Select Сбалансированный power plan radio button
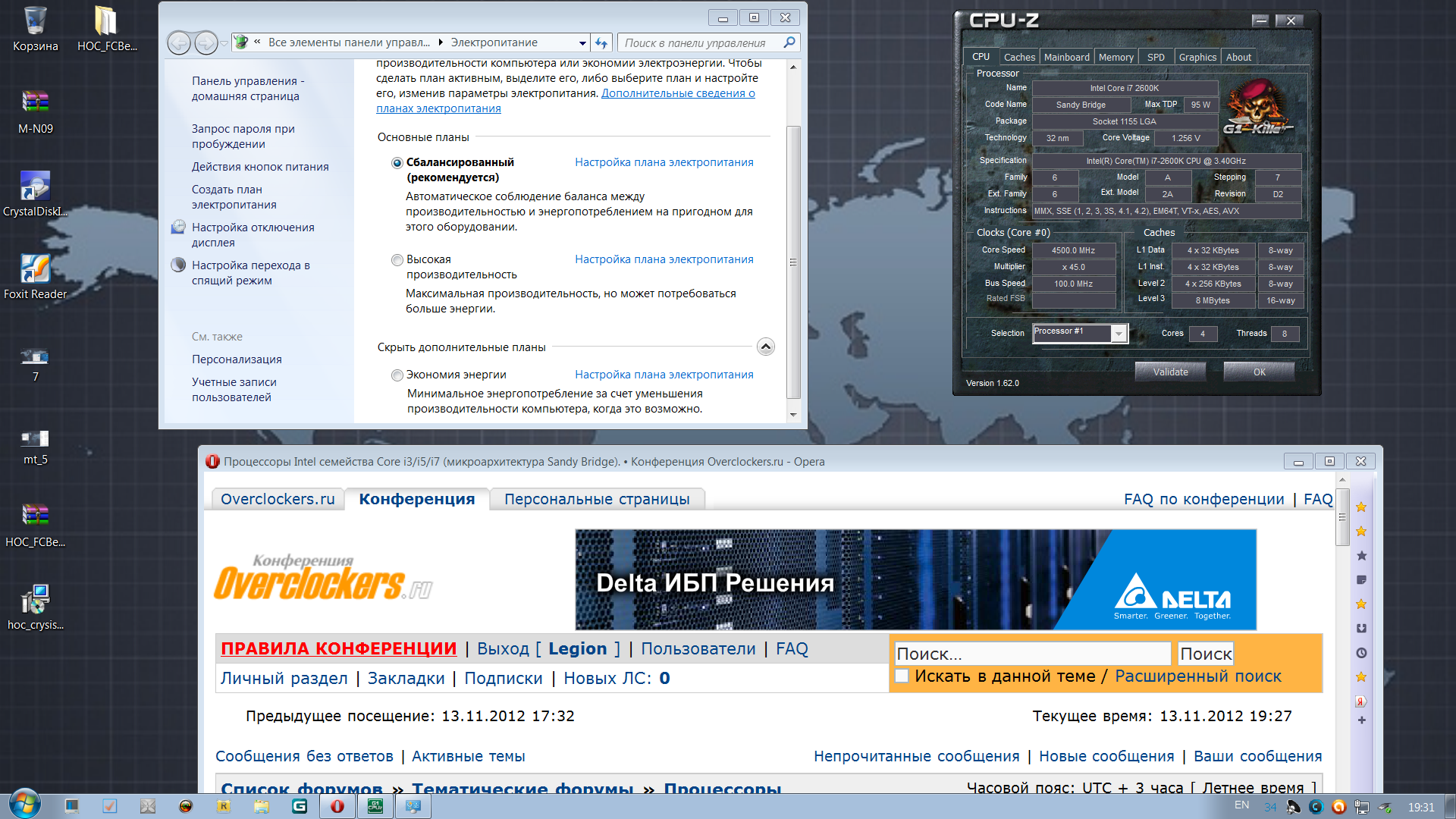1456x819 pixels. [397, 163]
